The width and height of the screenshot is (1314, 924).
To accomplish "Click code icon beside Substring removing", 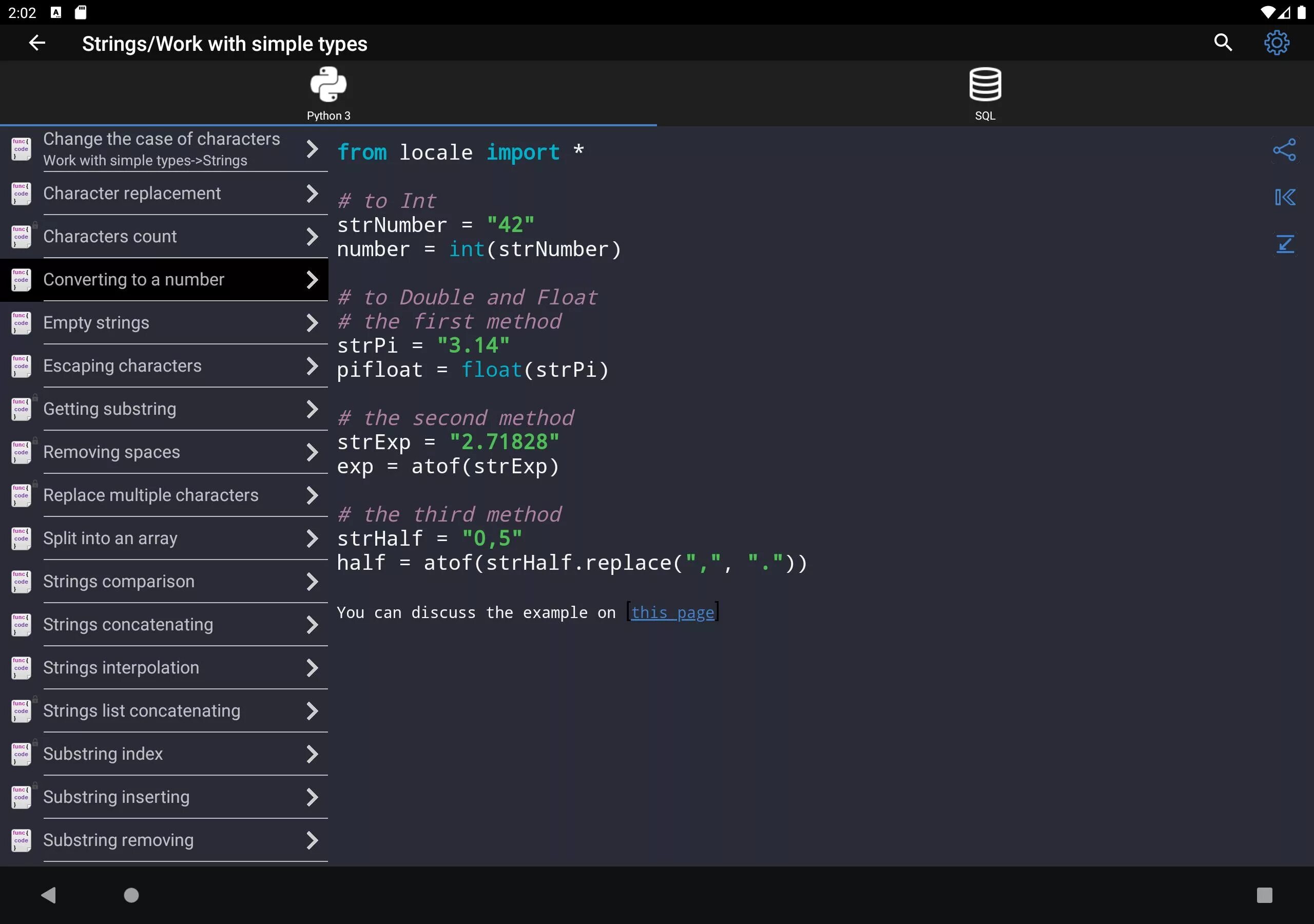I will click(x=21, y=840).
